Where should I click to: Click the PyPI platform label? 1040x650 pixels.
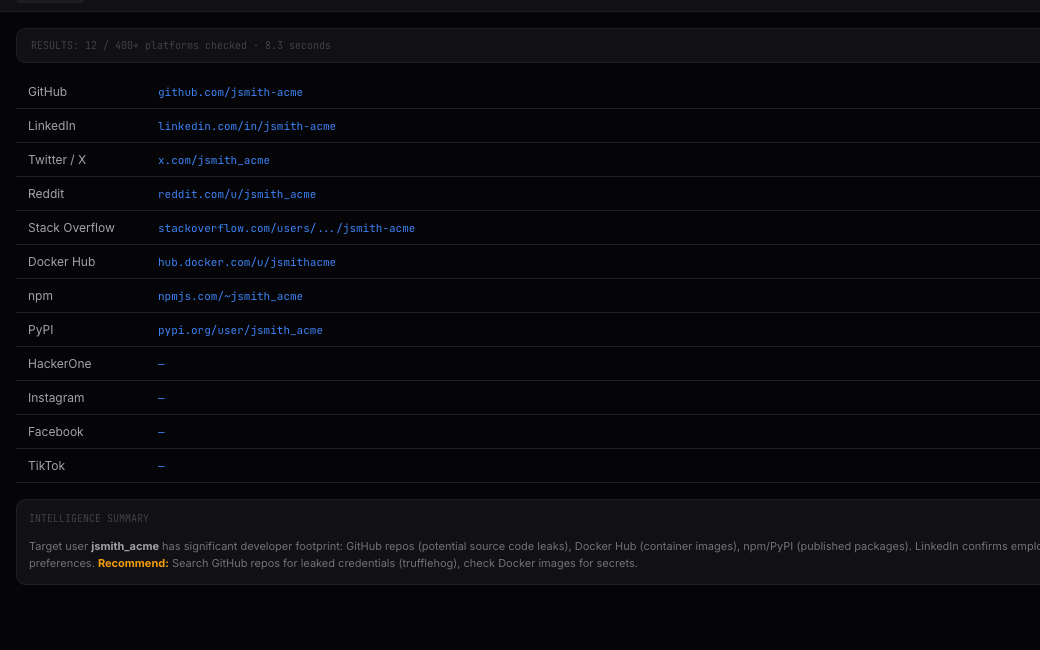click(40, 330)
